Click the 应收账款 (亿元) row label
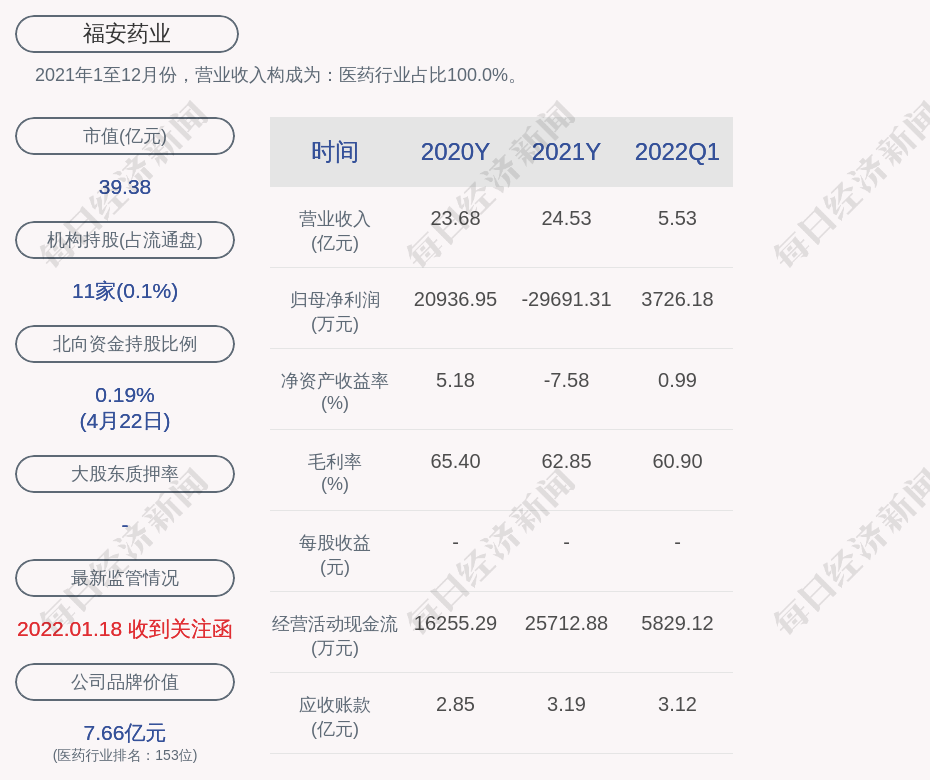The width and height of the screenshot is (930, 780). point(335,717)
